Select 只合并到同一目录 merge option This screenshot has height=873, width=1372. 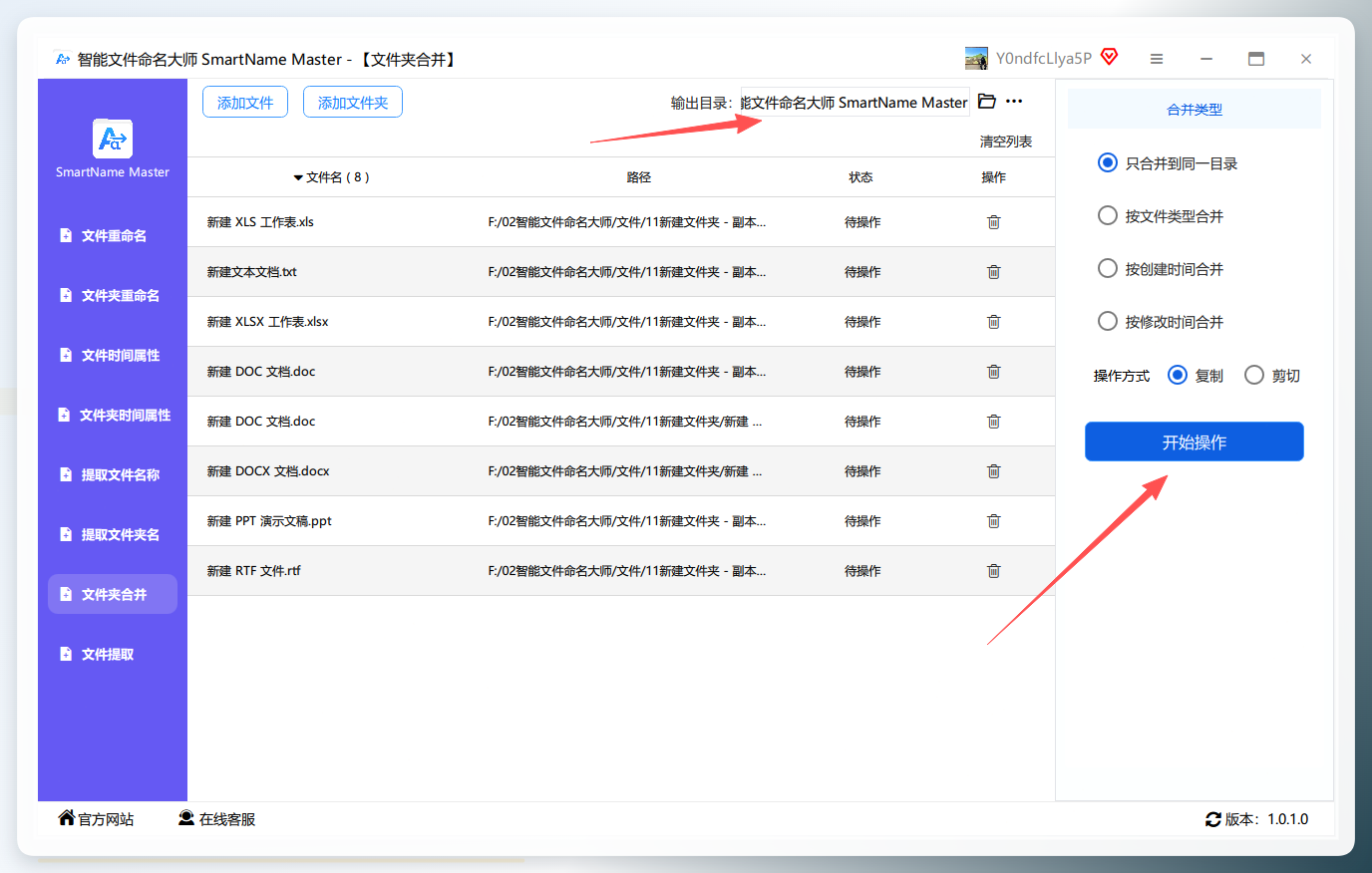(1107, 162)
